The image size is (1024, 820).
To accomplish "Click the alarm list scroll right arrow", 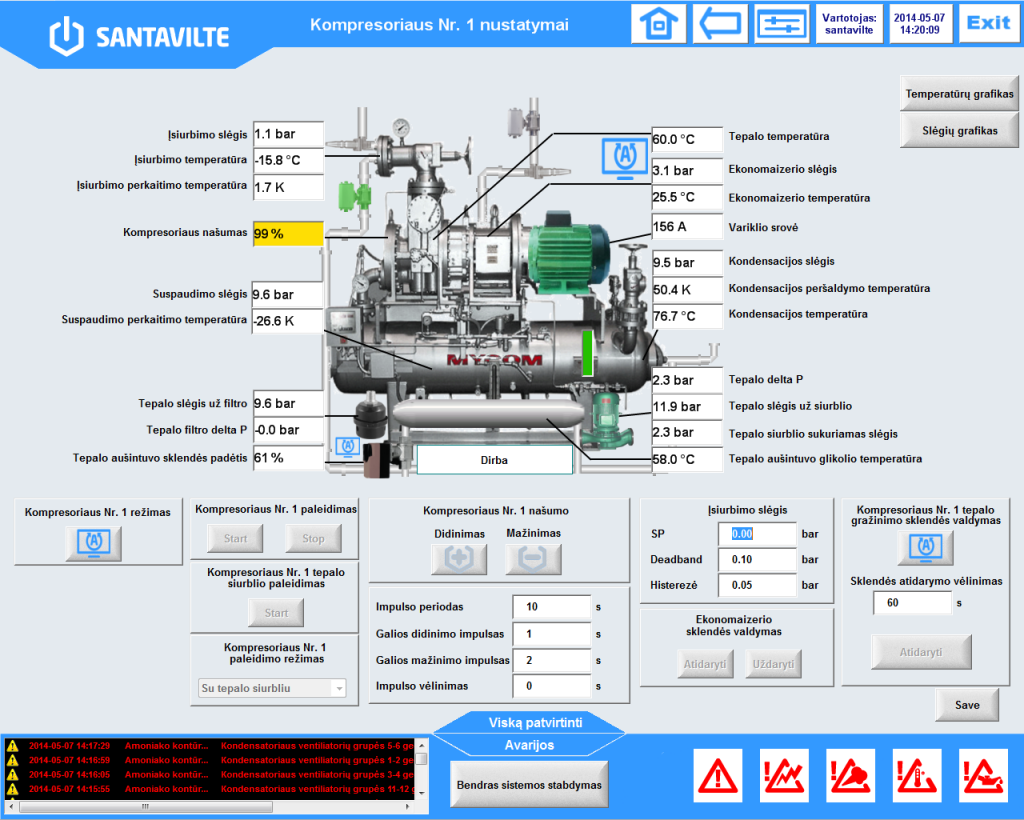I will pyautogui.click(x=408, y=807).
